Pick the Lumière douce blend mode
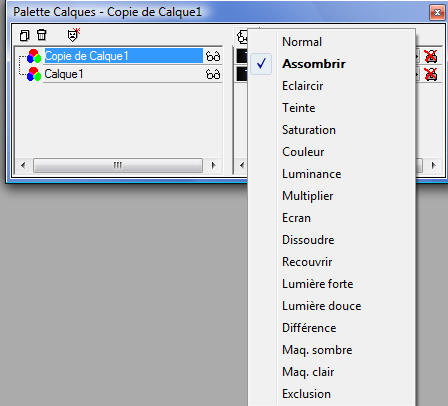Screen dimensions: 448x406 [x=321, y=306]
